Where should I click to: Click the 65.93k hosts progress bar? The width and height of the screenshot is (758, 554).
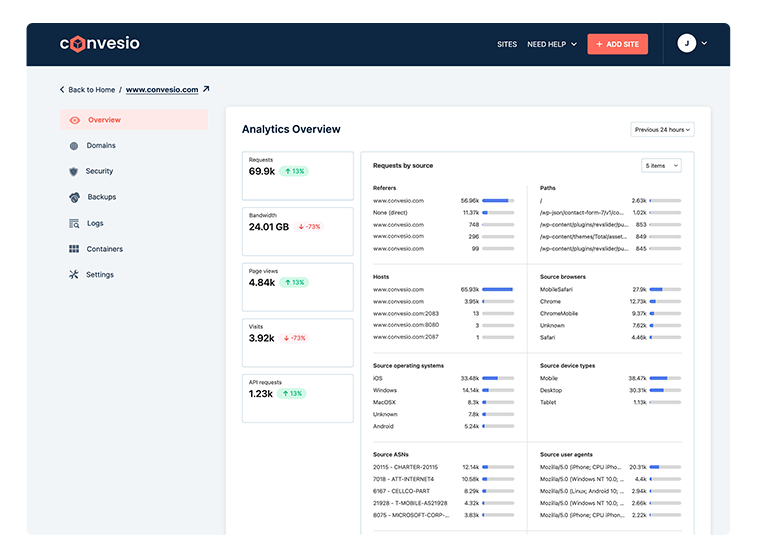tap(498, 290)
